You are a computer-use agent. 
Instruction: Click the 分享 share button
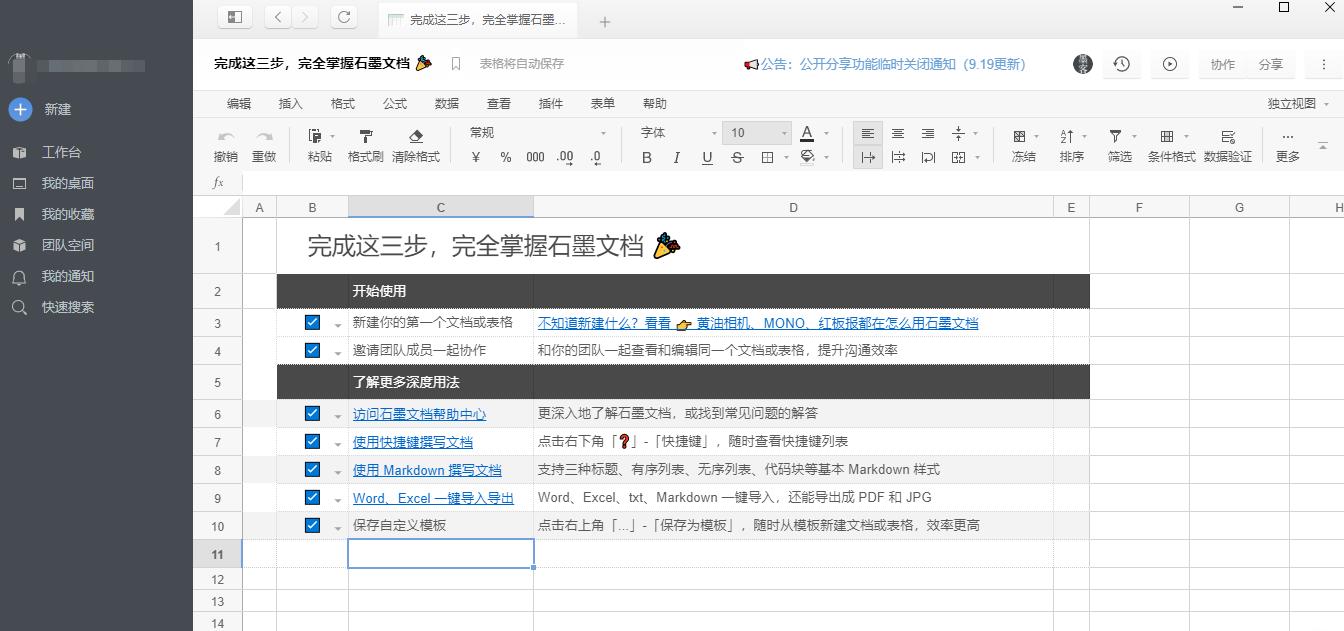1272,64
